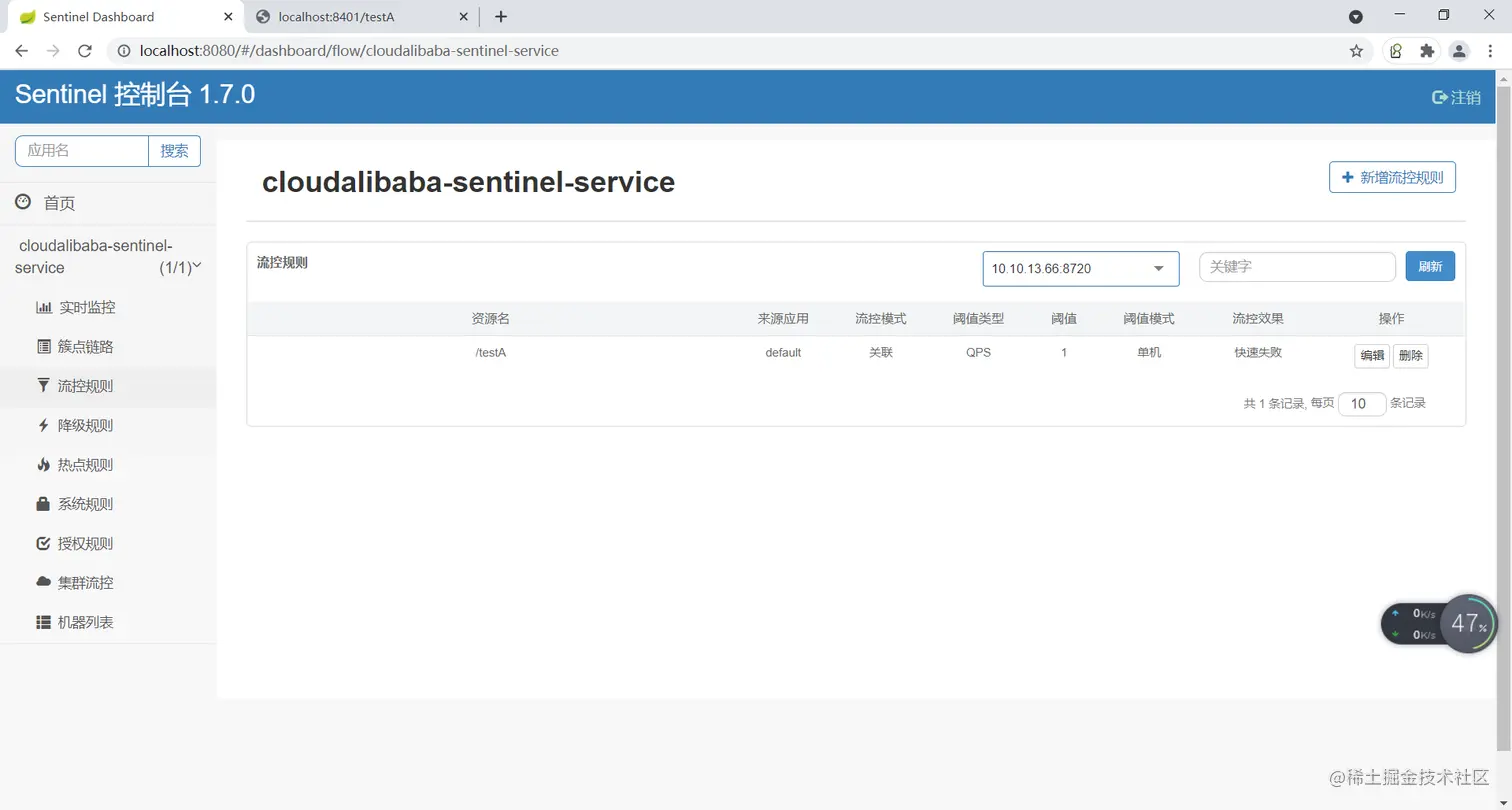Click the lock icon beside 系统规则
The width and height of the screenshot is (1512, 810).
pyautogui.click(x=43, y=504)
